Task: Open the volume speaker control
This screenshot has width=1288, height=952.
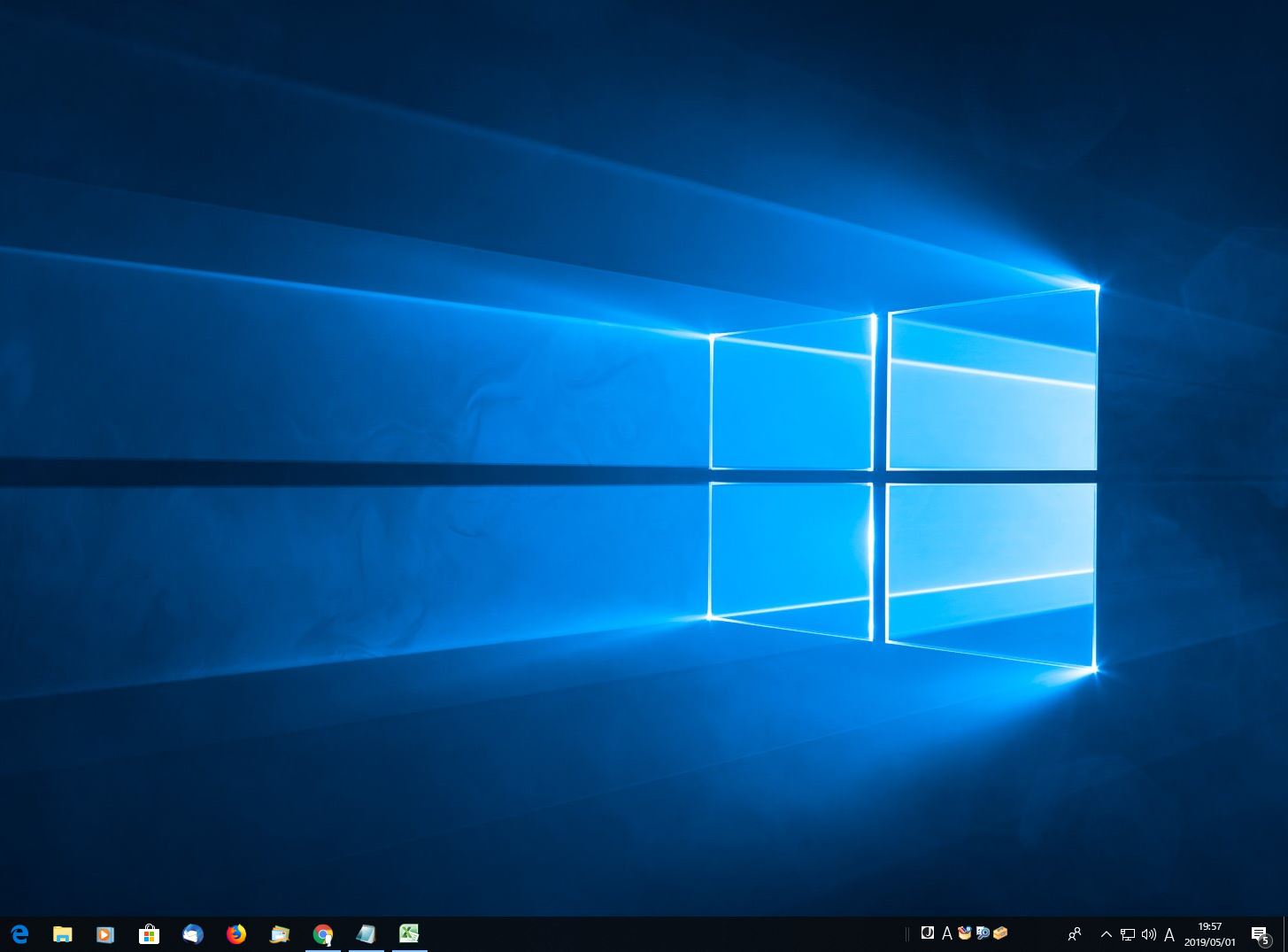Action: click(x=1149, y=934)
